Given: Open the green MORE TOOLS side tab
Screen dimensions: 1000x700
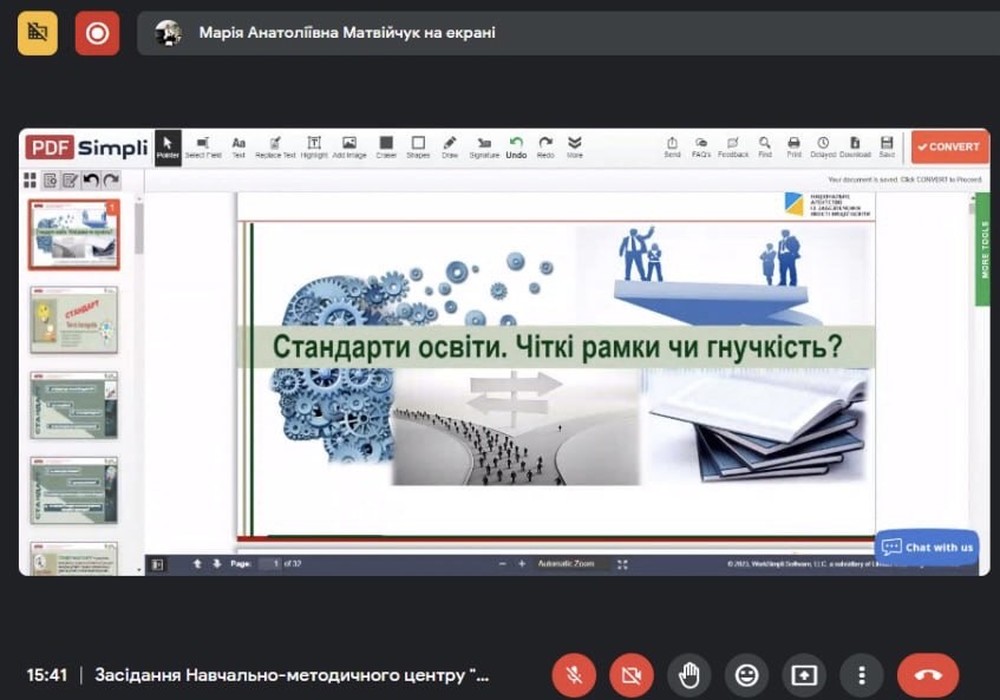Looking at the screenshot, I should tap(983, 250).
